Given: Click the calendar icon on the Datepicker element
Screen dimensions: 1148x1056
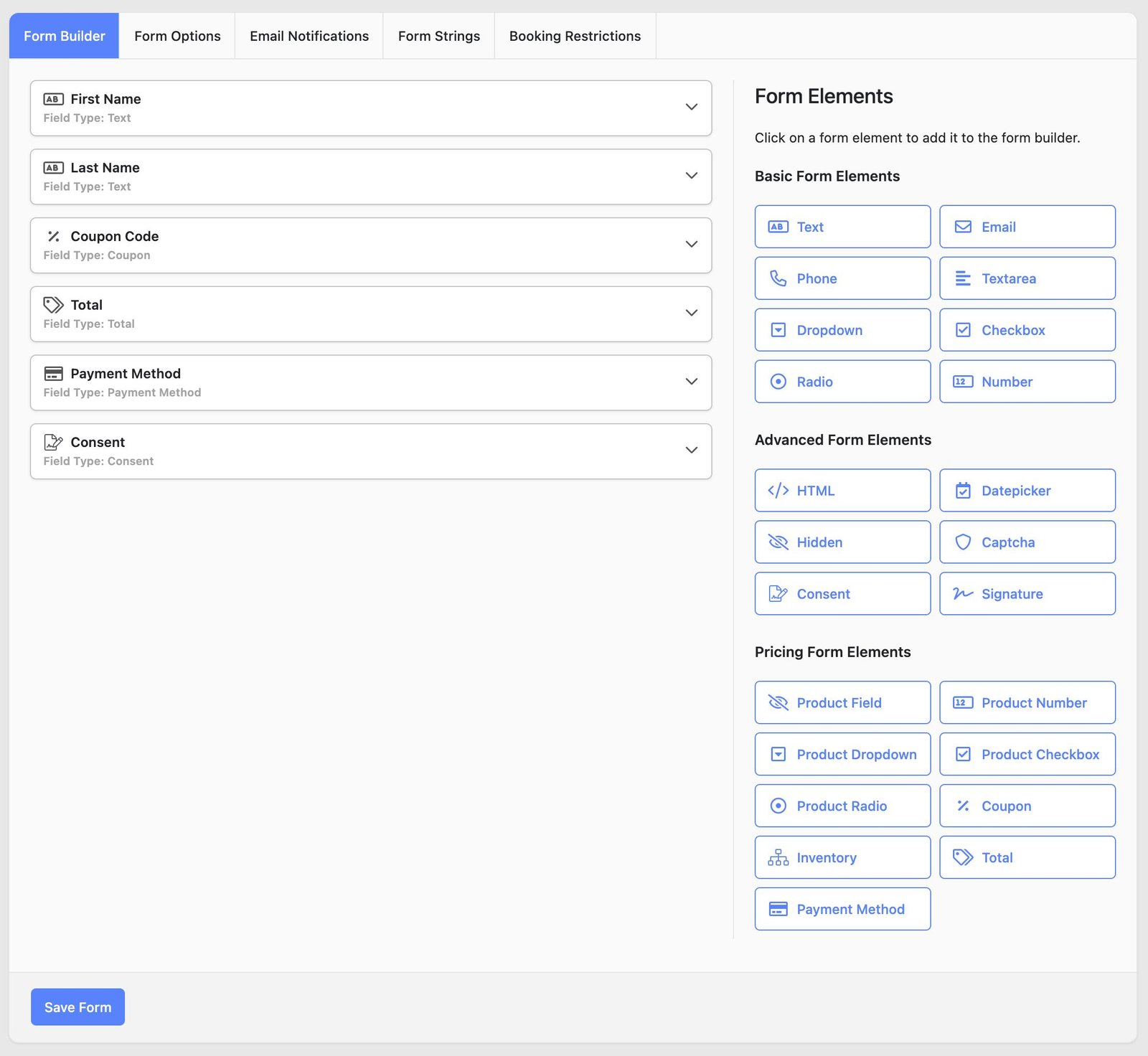Looking at the screenshot, I should tap(963, 491).
